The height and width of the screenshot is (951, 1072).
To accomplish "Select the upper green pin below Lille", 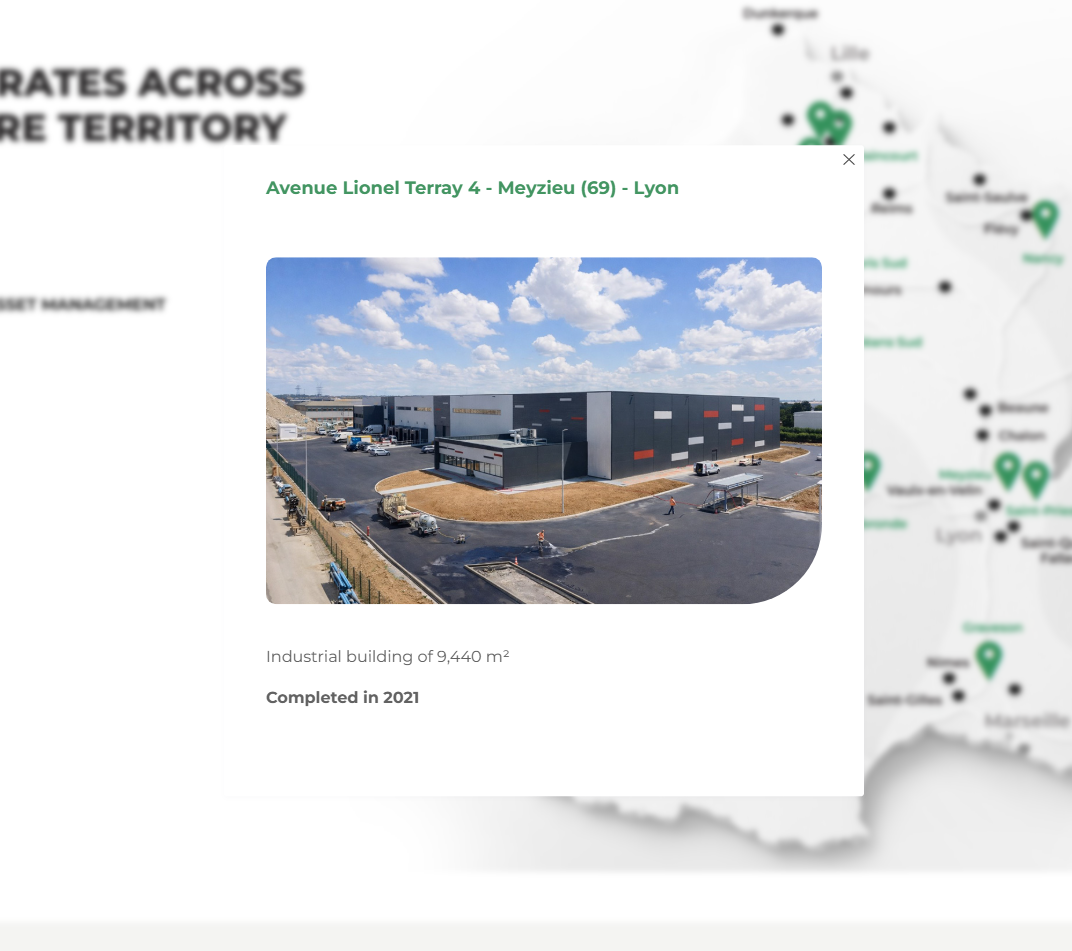I will click(x=820, y=117).
